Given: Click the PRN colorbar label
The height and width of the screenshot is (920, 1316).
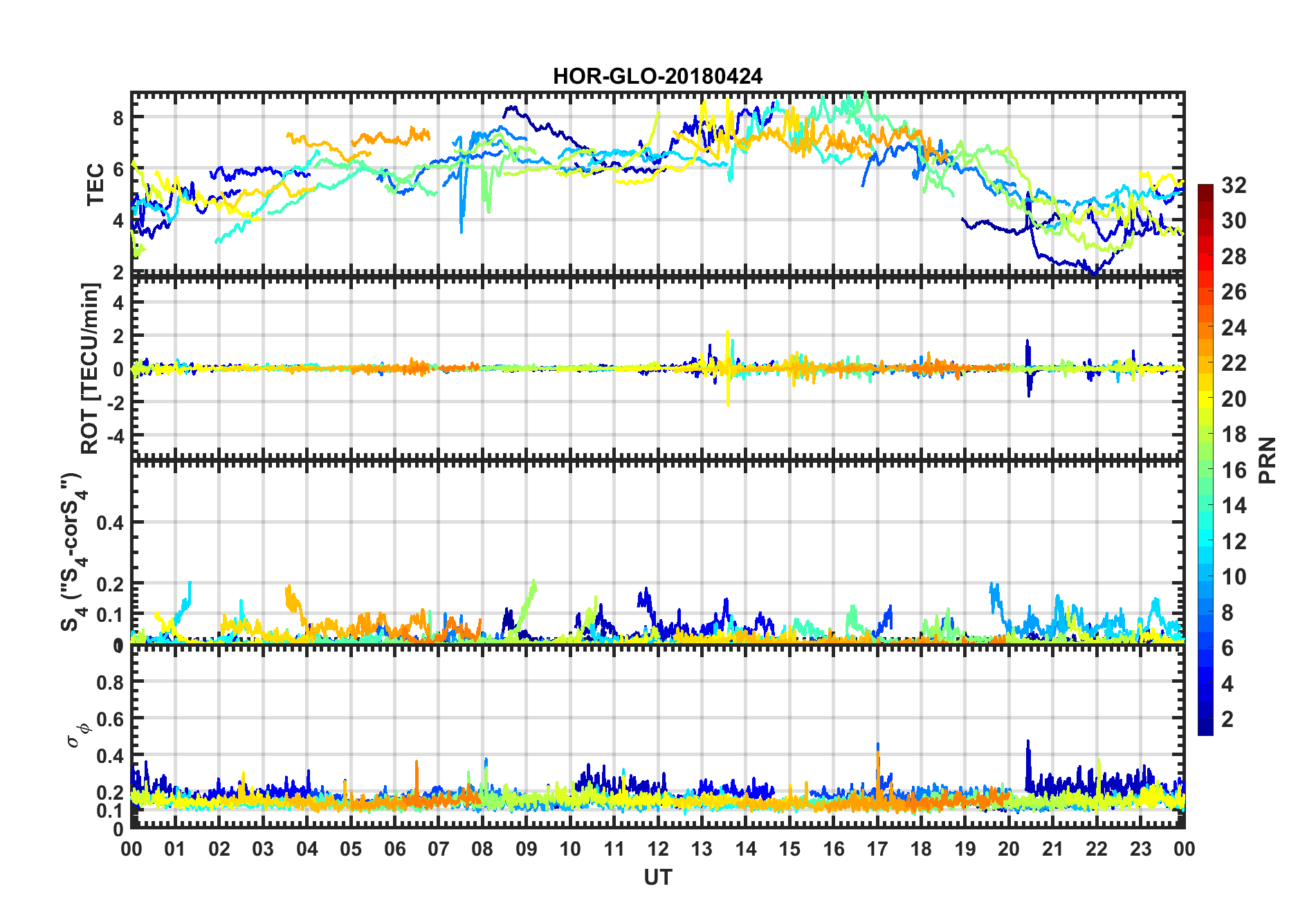Looking at the screenshot, I should click(x=1267, y=460).
